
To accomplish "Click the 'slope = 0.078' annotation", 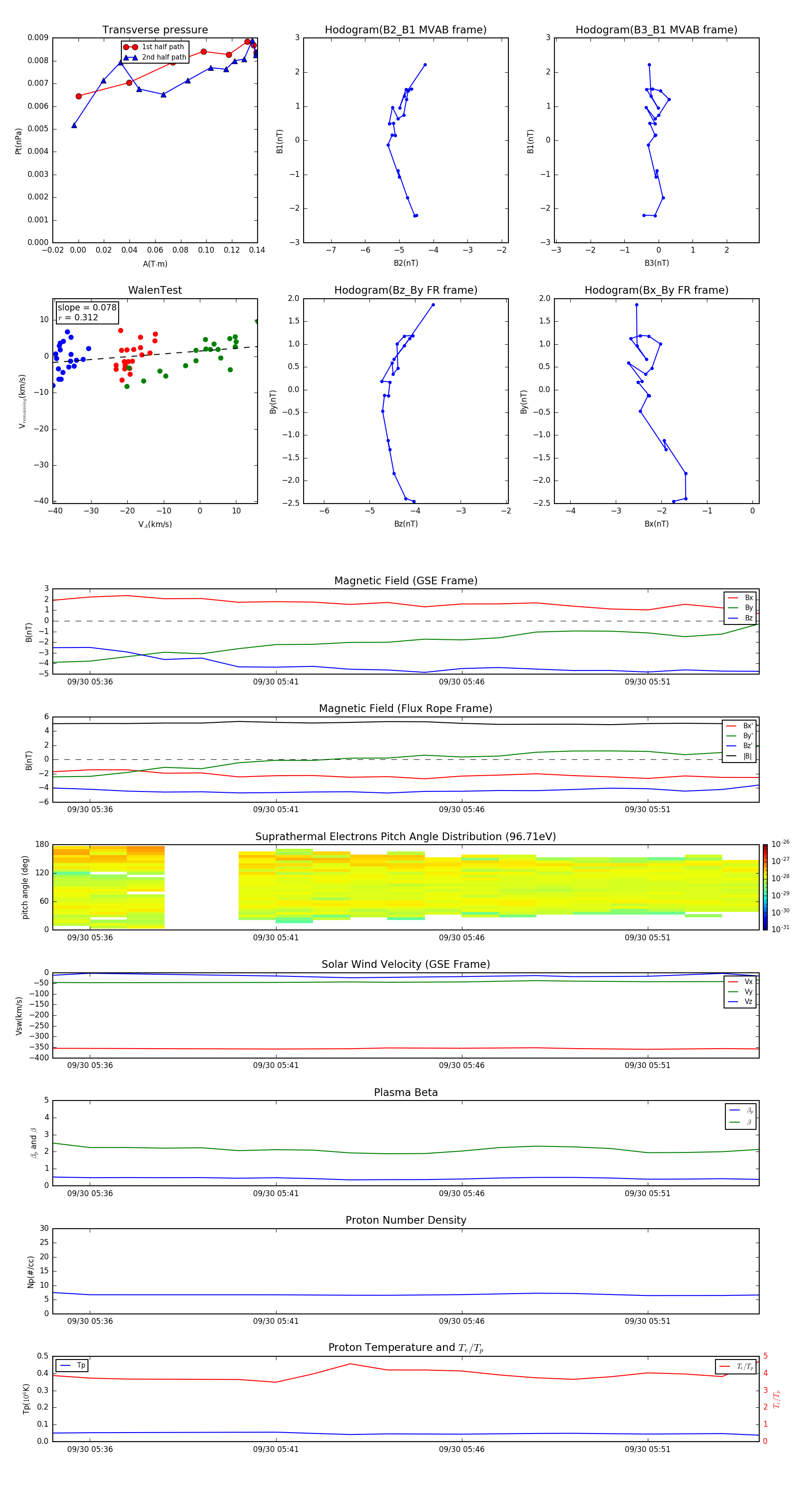I will (x=87, y=308).
